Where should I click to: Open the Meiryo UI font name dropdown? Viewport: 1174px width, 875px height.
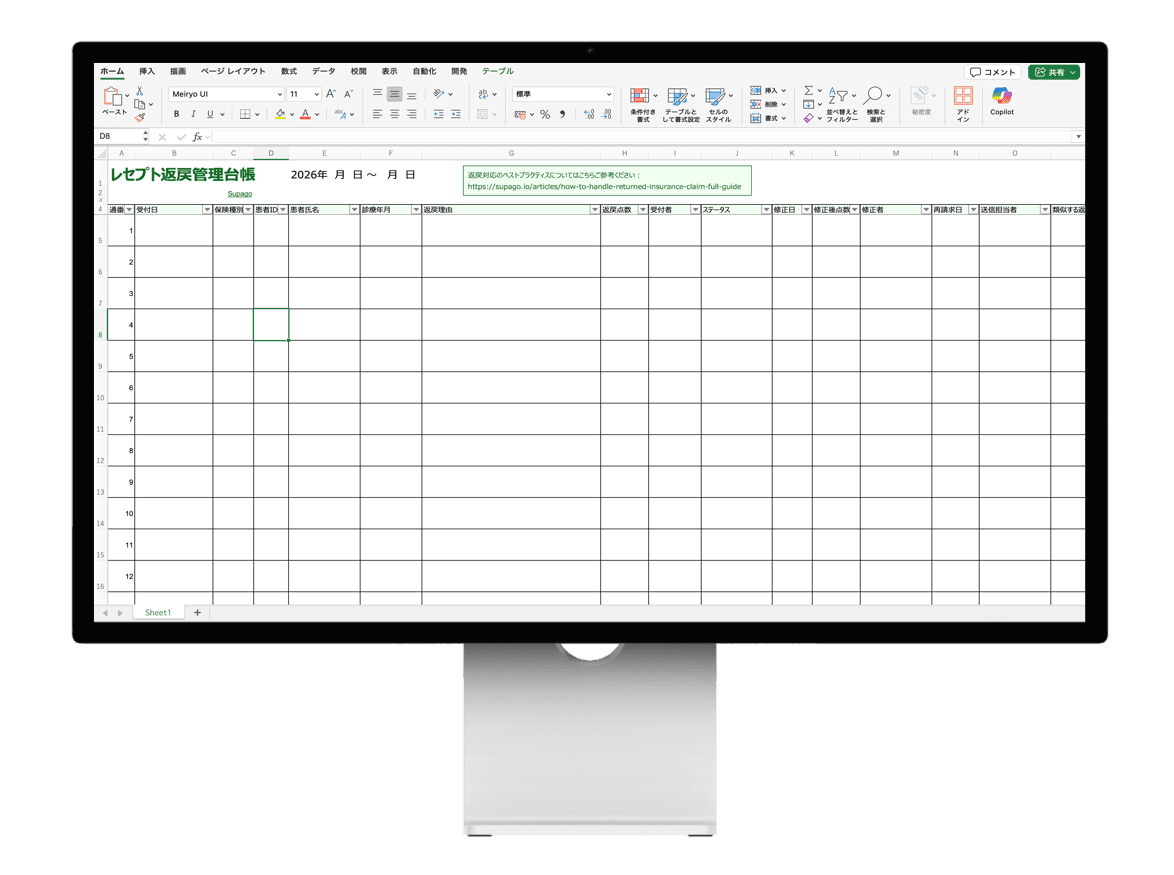point(279,94)
